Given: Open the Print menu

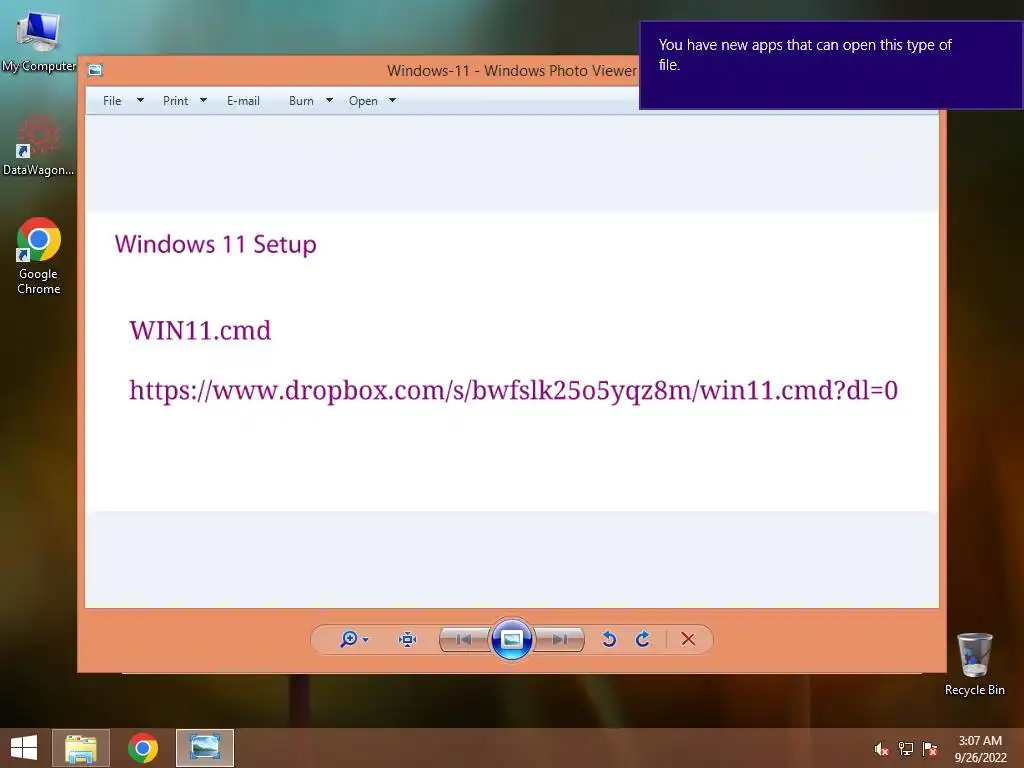Looking at the screenshot, I should click(x=176, y=101).
